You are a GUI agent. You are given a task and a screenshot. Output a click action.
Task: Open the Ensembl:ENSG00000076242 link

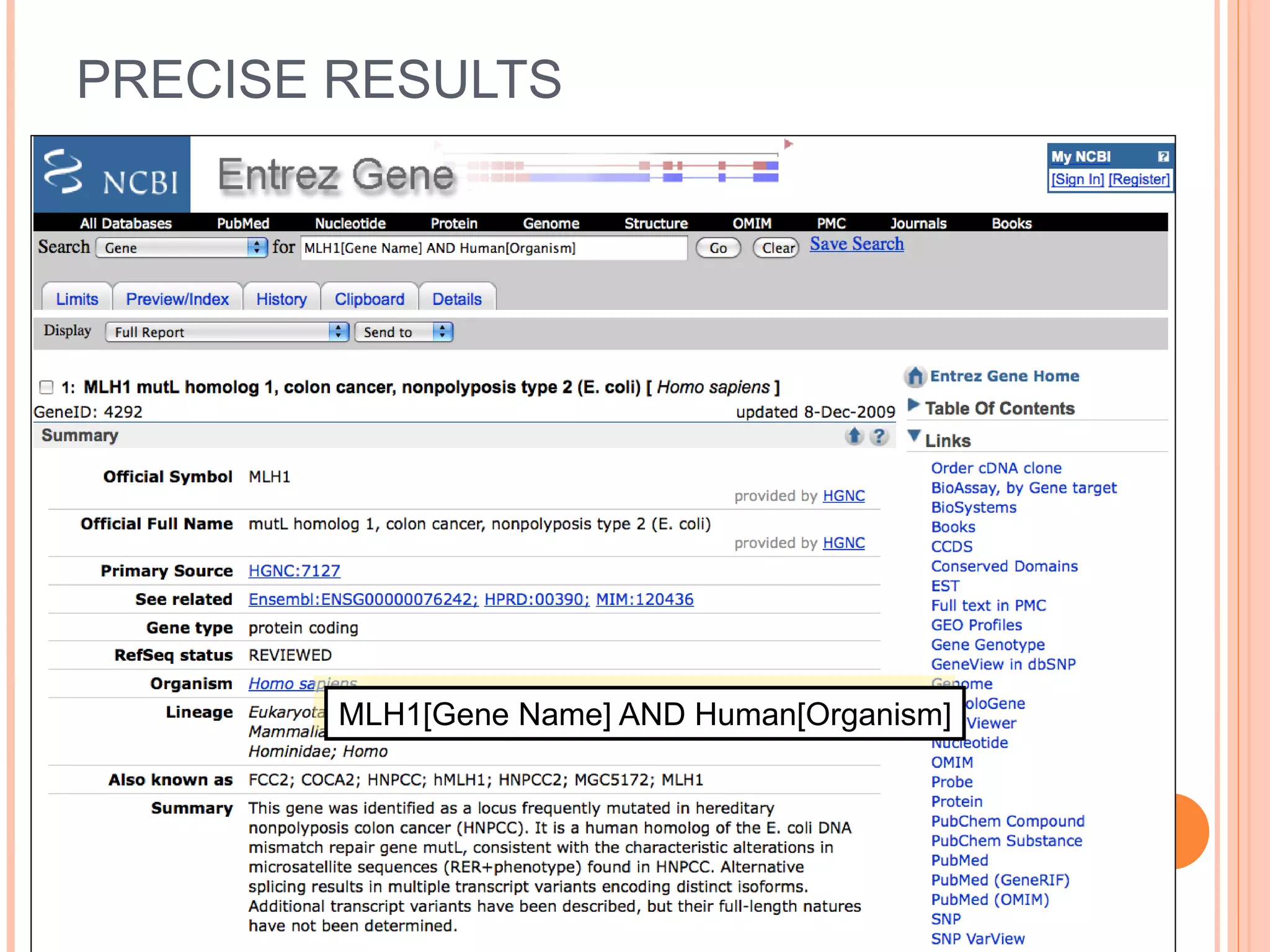point(363,599)
